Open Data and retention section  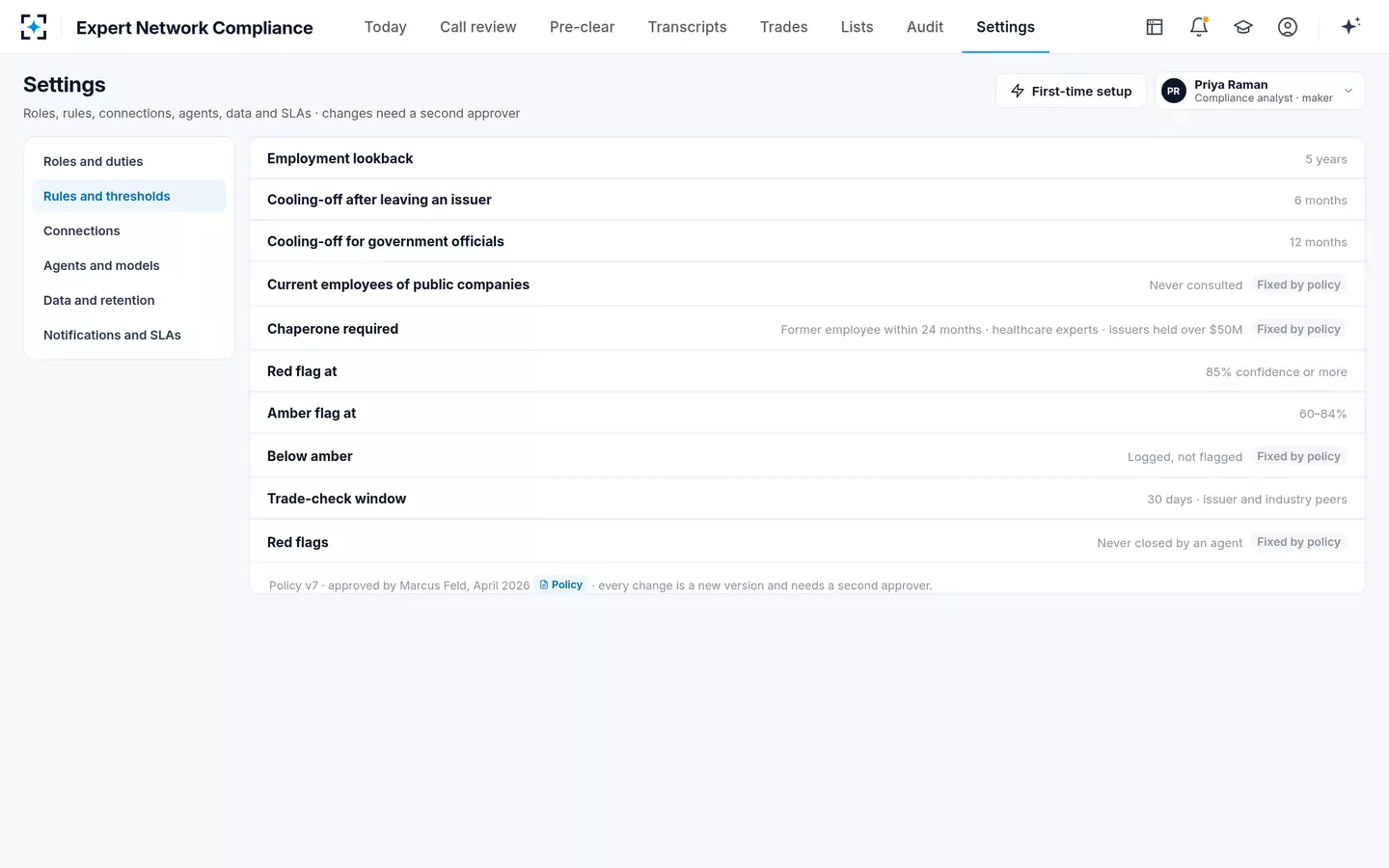coord(129,300)
